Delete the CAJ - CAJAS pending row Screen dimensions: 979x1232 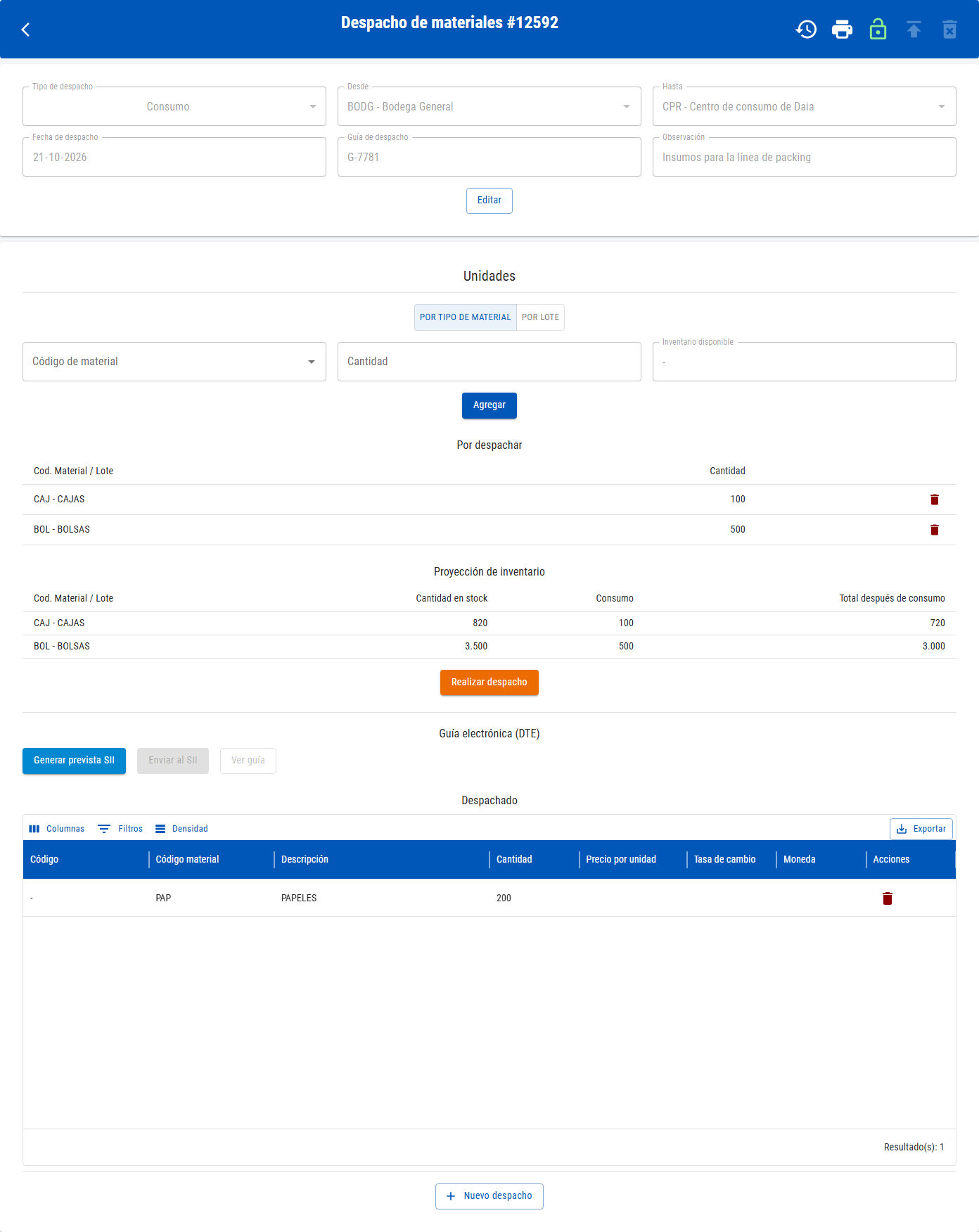[935, 500]
